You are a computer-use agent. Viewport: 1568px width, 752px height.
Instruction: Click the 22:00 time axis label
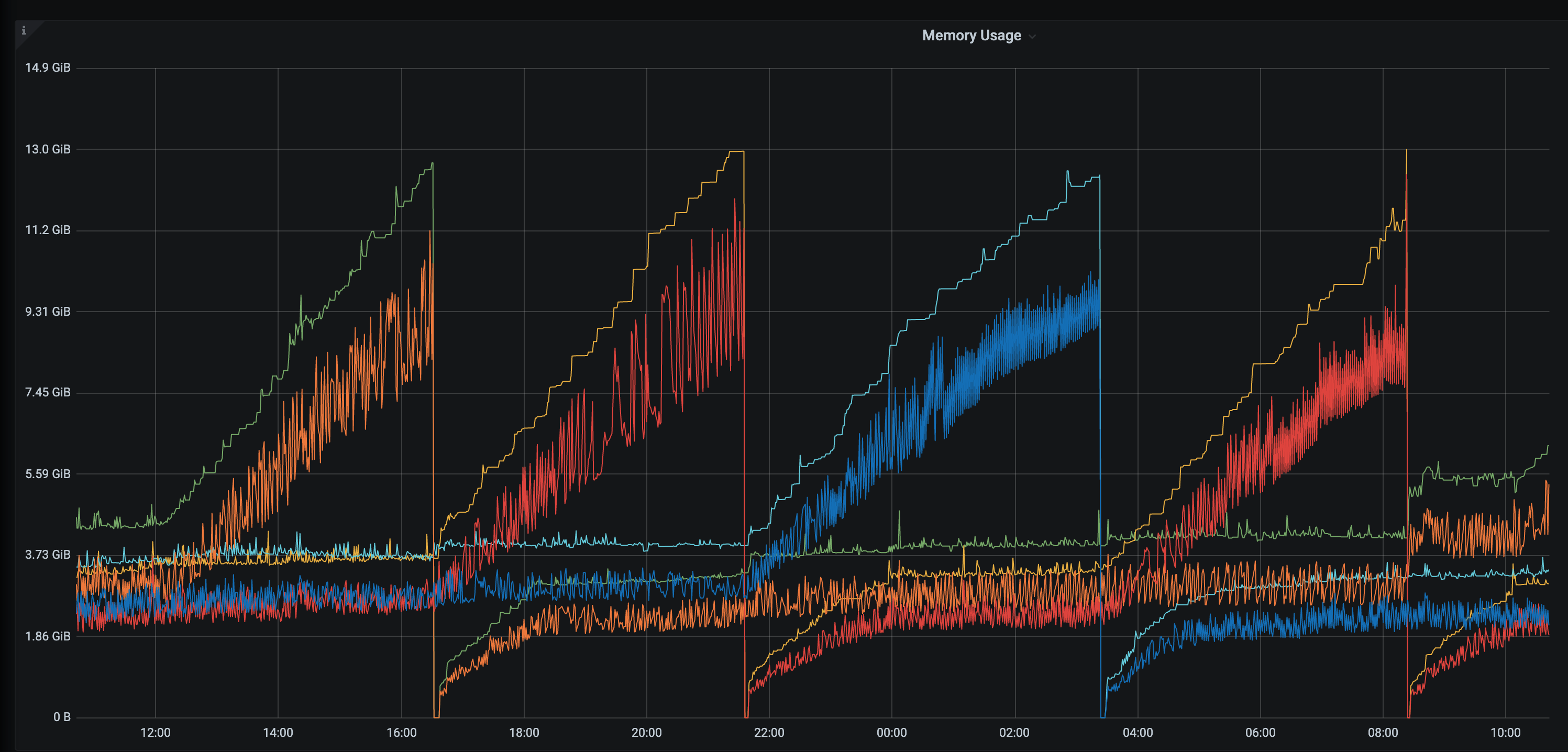[769, 733]
